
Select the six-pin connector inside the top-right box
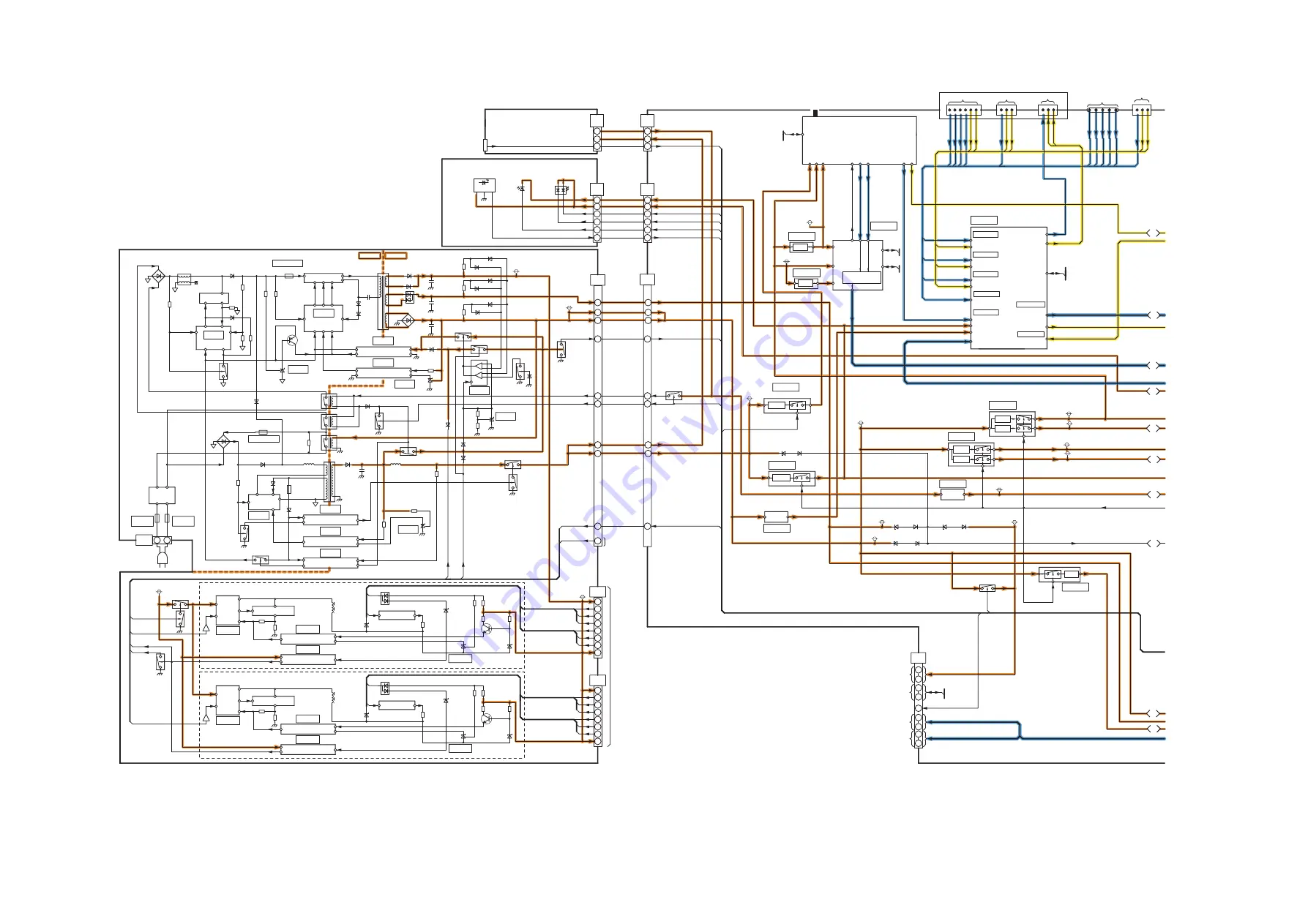pos(963,110)
